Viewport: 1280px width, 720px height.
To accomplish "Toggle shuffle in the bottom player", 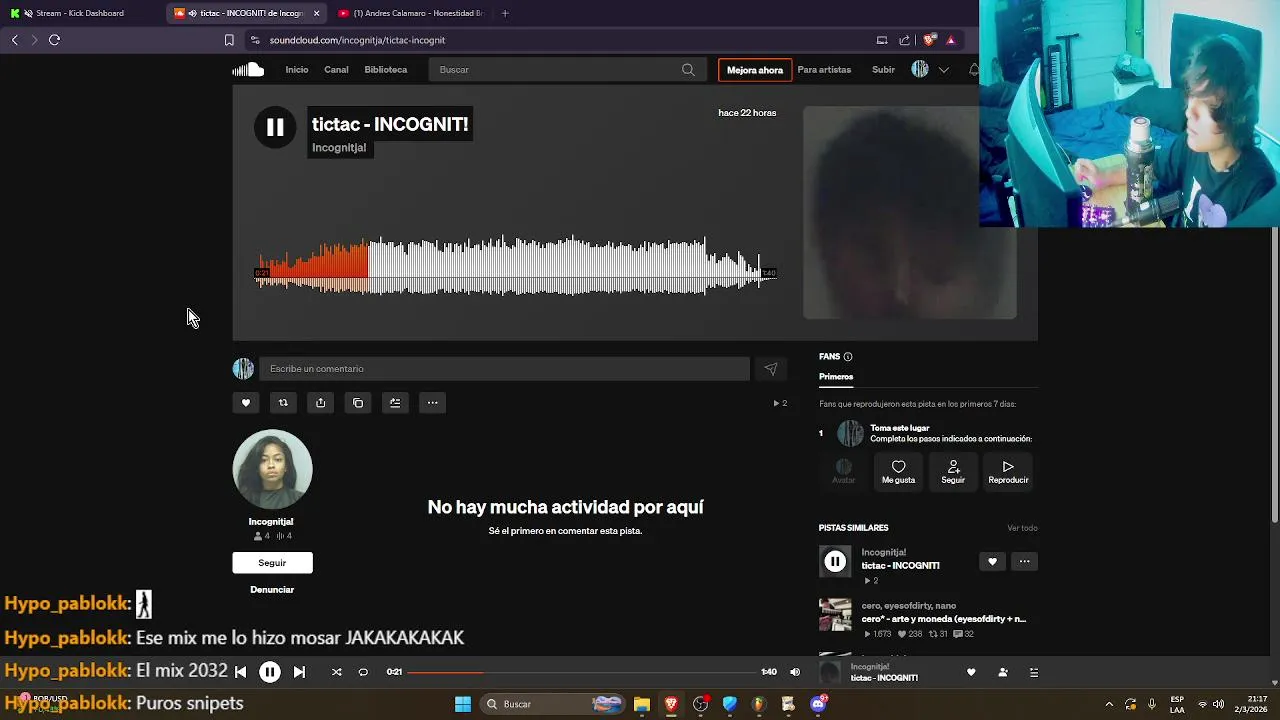I will pyautogui.click(x=336, y=672).
